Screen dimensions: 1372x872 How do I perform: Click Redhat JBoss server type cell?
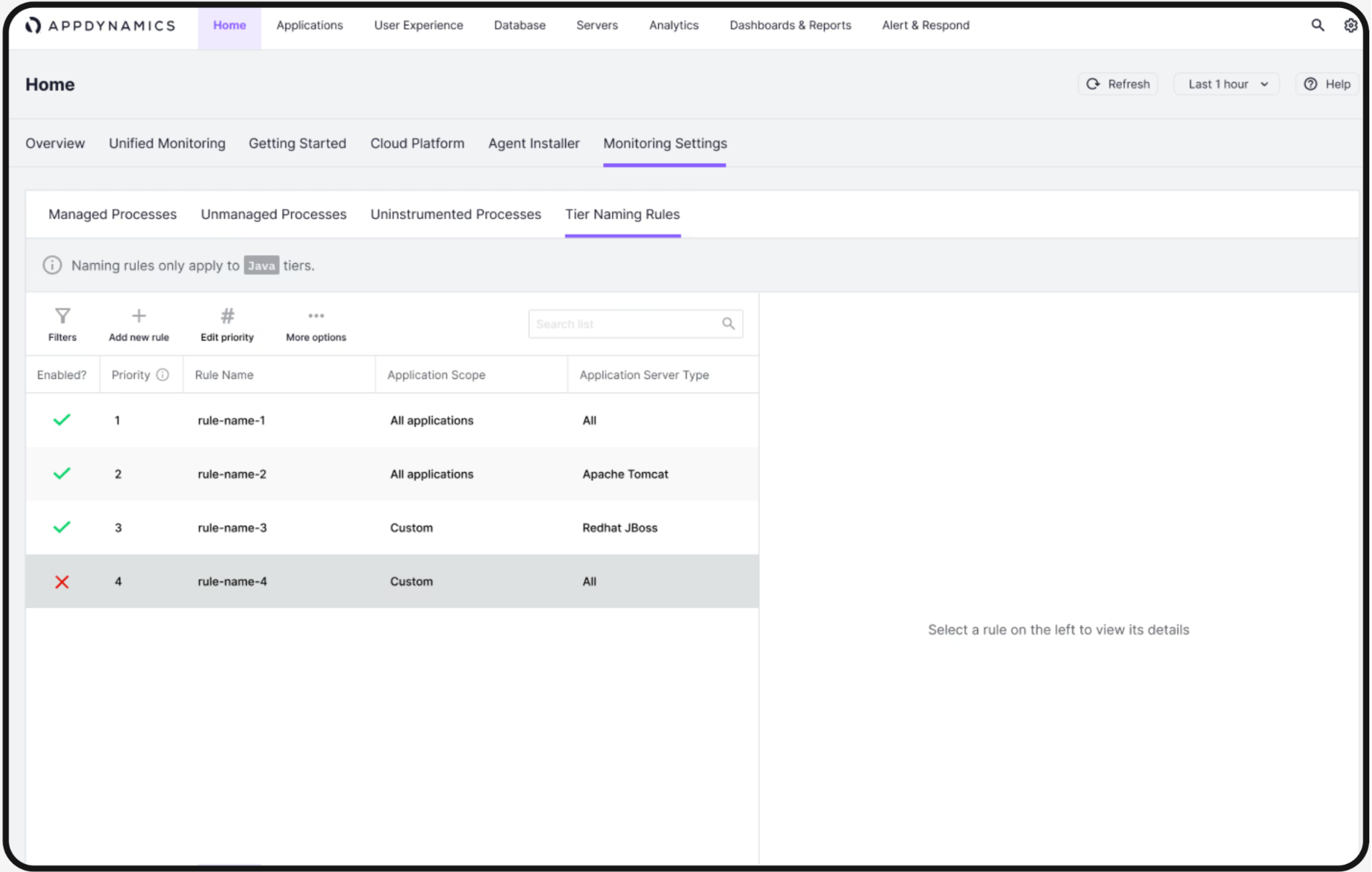tap(620, 528)
